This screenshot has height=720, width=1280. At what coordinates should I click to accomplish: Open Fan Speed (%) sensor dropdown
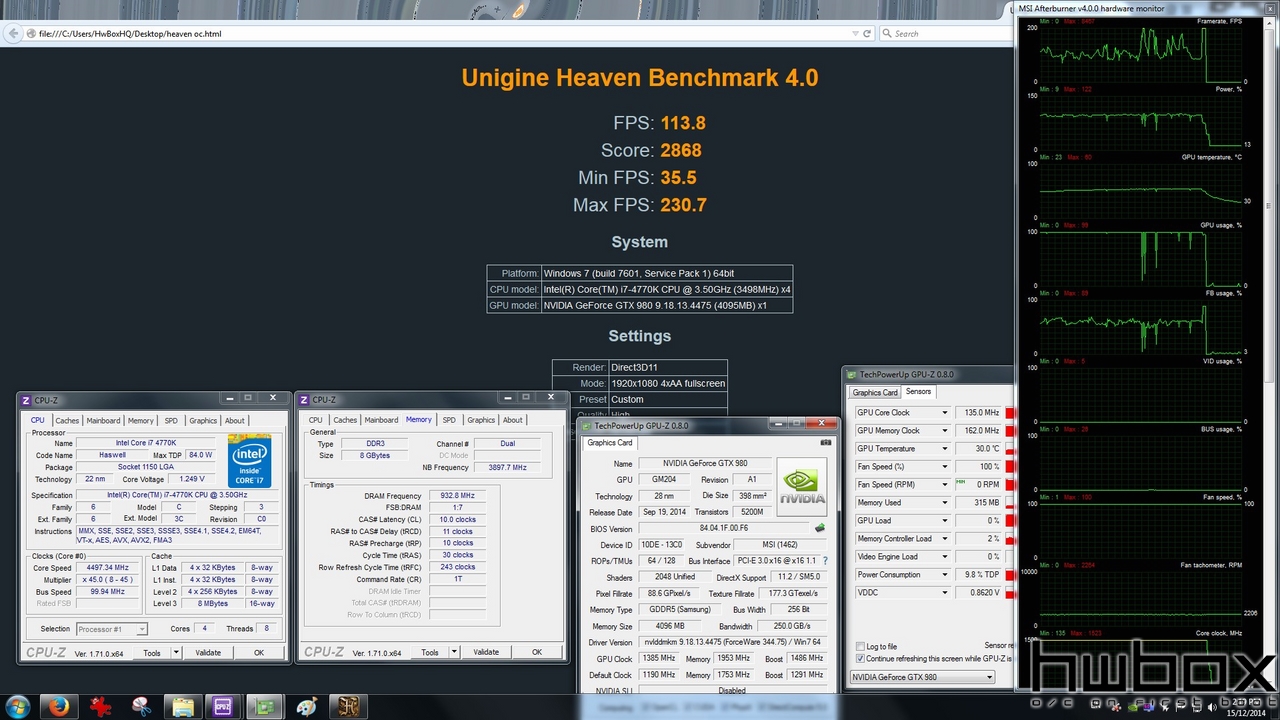[944, 466]
